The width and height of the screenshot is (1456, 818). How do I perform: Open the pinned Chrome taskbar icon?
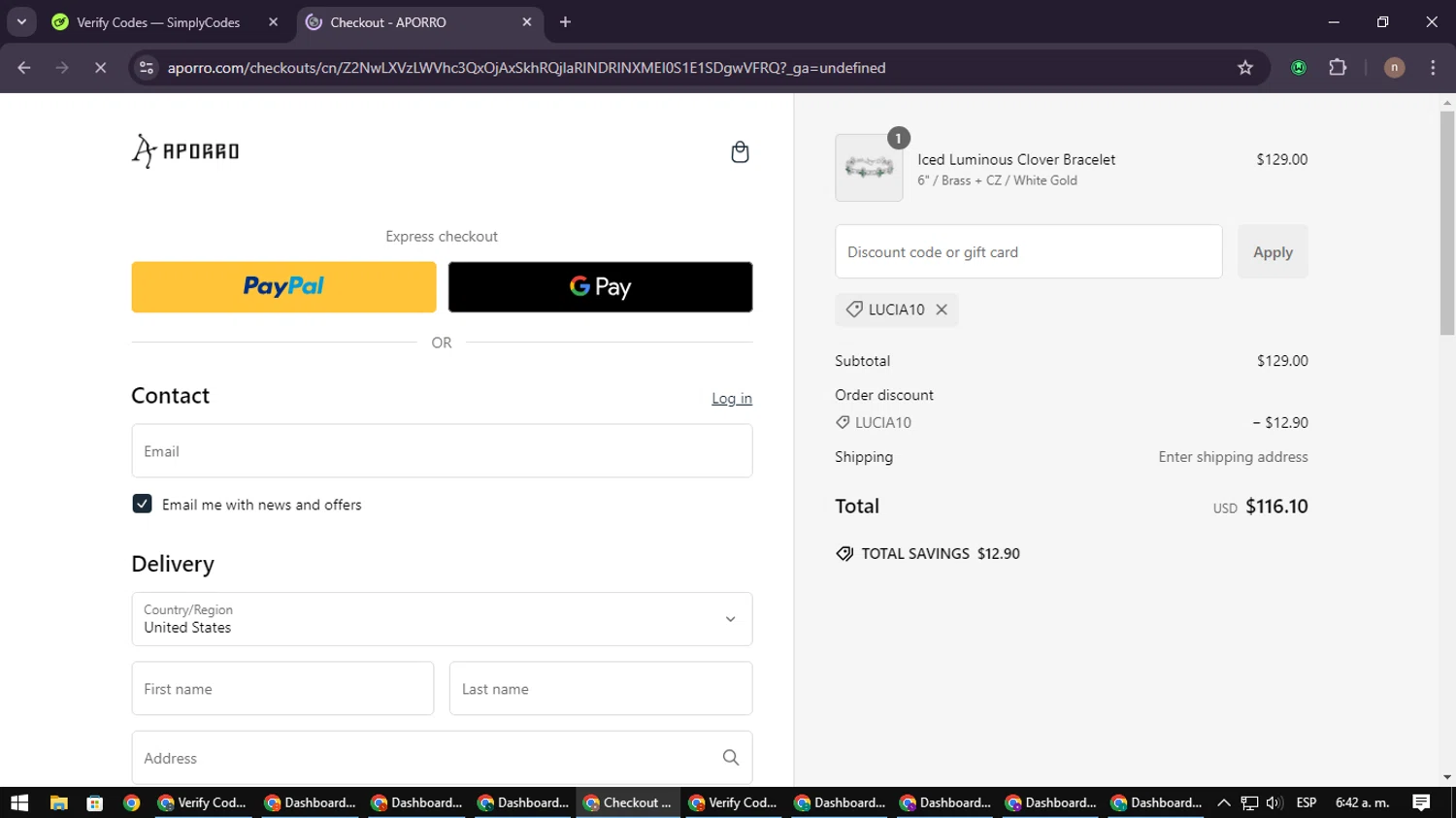131,802
